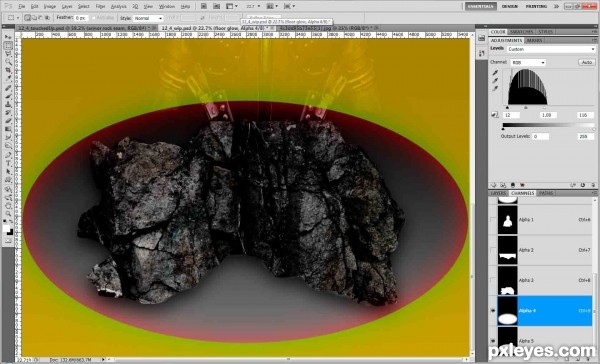Screen dimensions: 600x364
Task: Select the Quick Selection tool
Action: 8,62
